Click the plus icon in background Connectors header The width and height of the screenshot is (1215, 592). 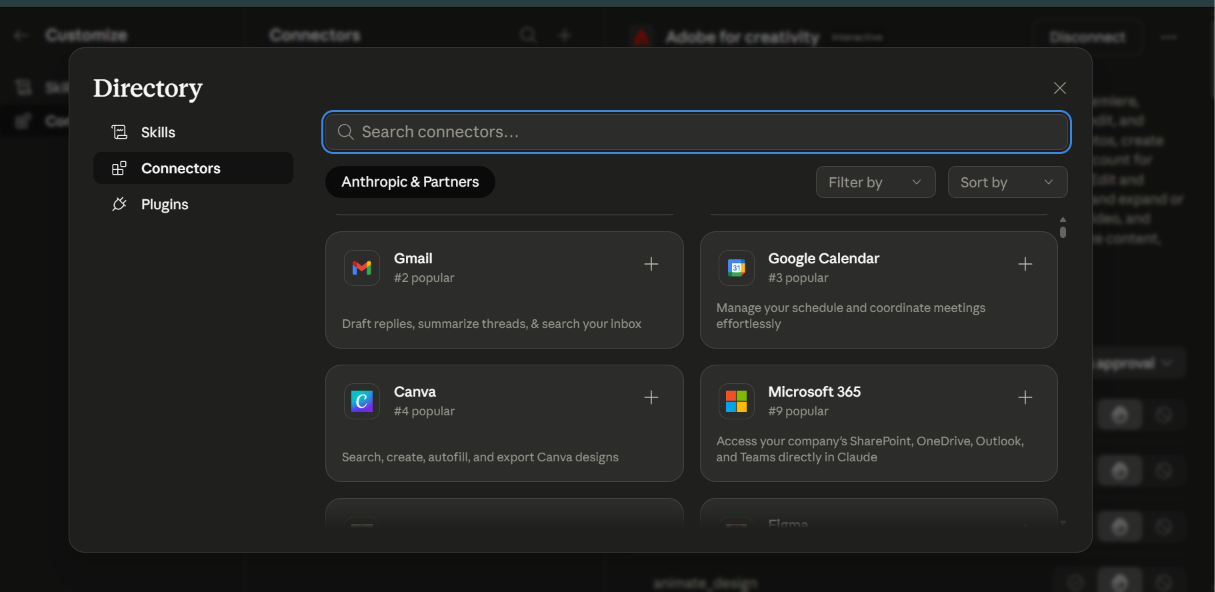point(564,35)
